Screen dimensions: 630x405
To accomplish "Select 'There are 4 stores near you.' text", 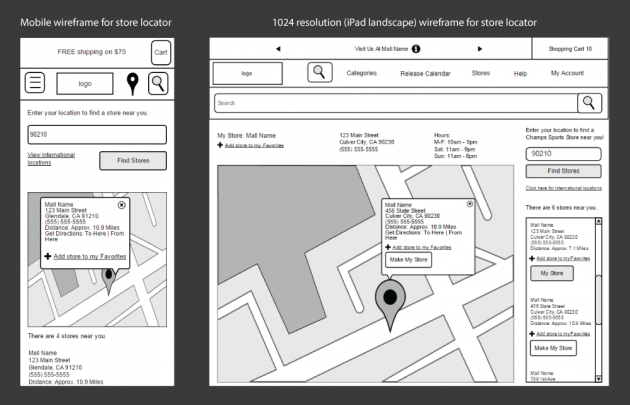I will click(67, 336).
